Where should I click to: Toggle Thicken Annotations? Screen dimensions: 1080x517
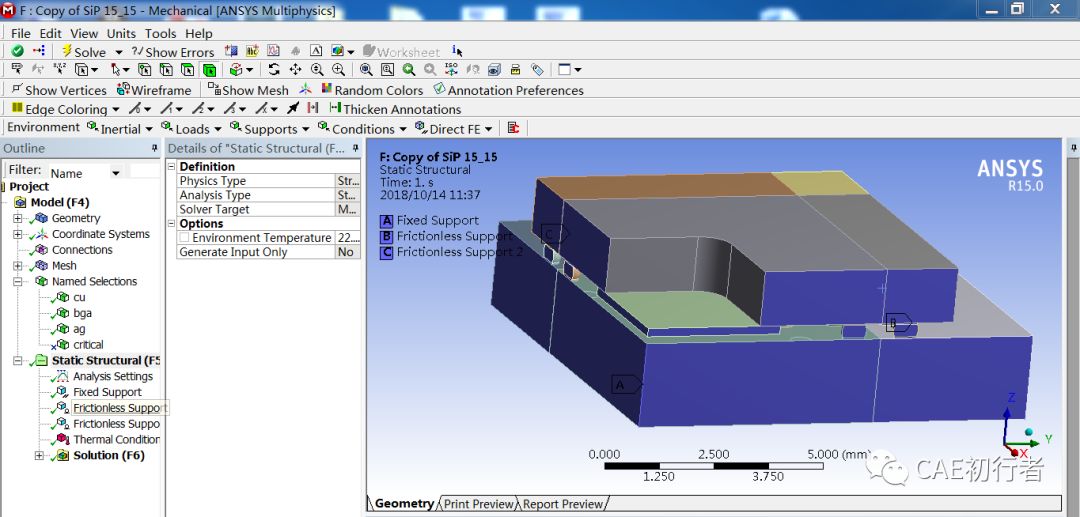(395, 109)
